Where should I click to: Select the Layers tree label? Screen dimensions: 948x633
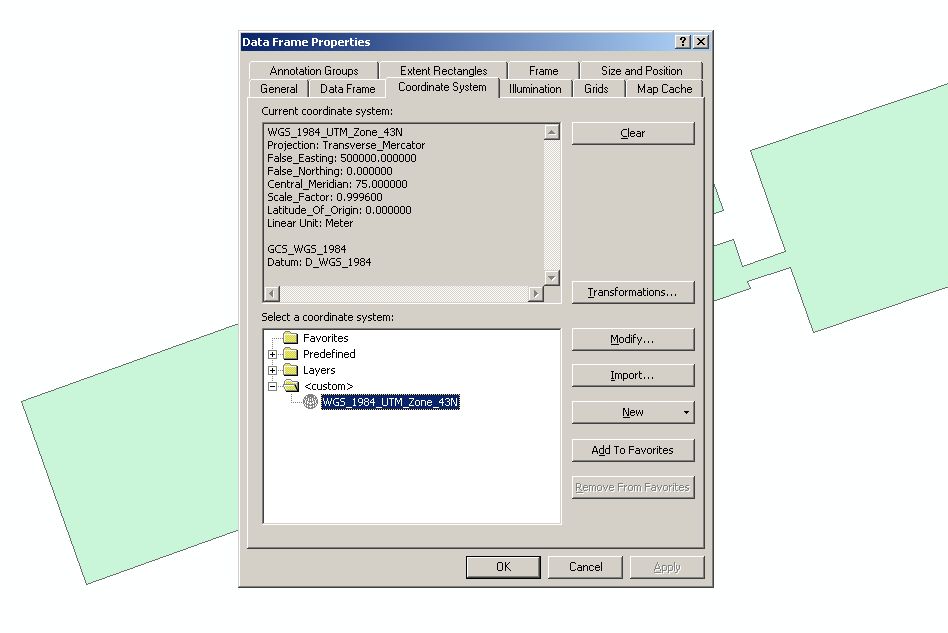point(319,370)
